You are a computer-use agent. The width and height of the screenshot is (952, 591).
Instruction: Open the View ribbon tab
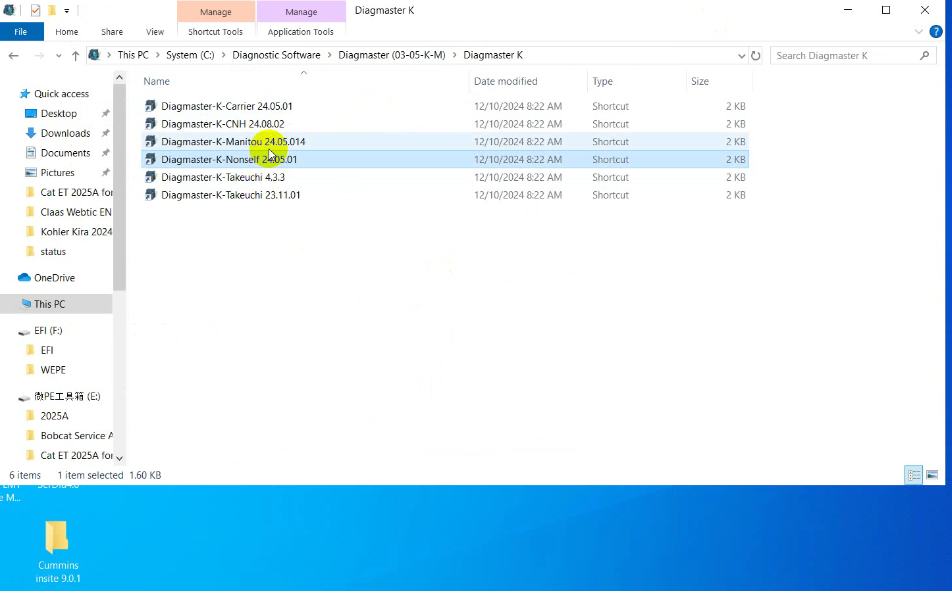[x=155, y=32]
